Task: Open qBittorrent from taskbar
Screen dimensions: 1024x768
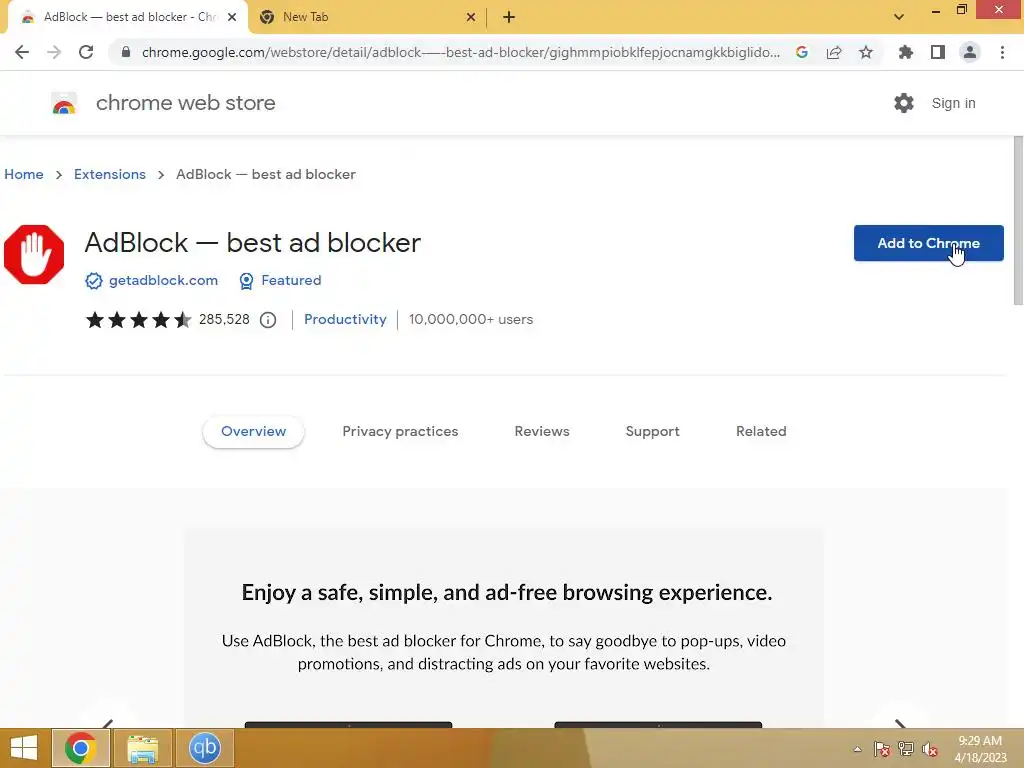Action: coord(204,748)
